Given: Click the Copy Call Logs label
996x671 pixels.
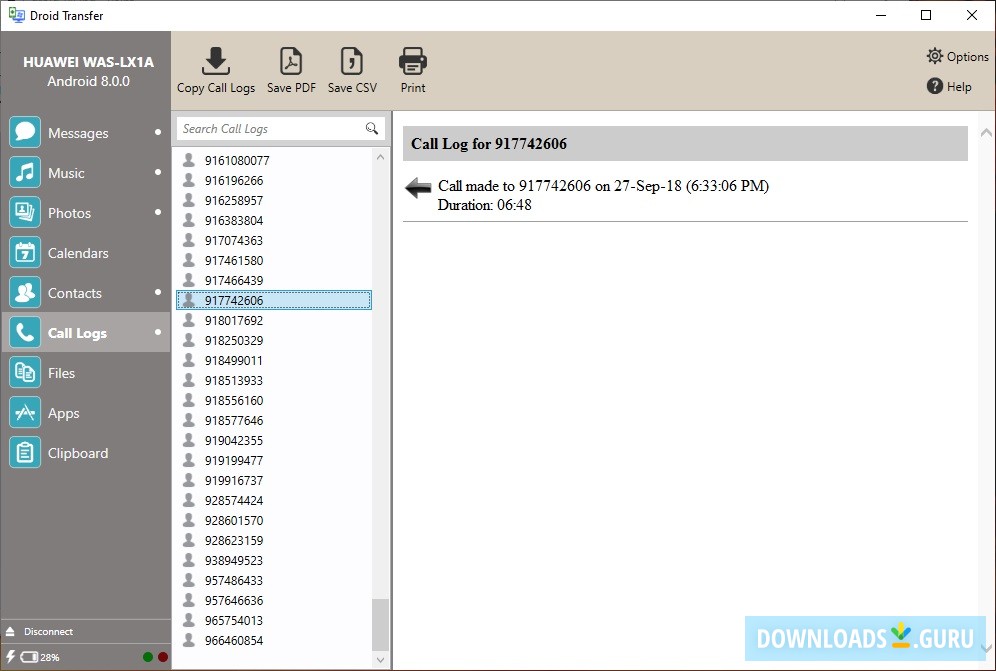Looking at the screenshot, I should (216, 88).
